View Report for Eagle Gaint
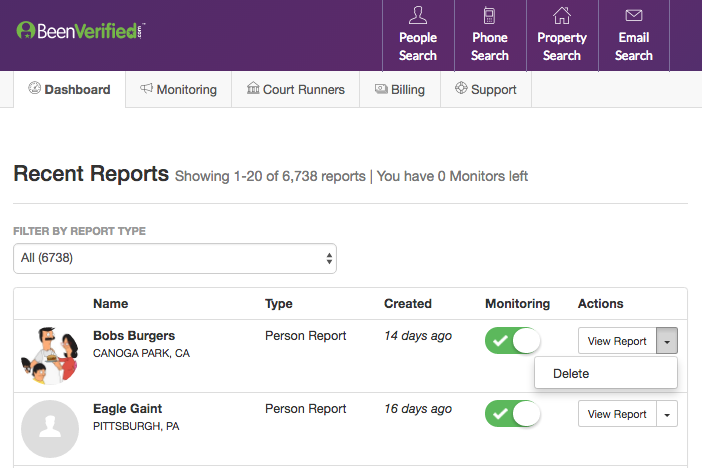The image size is (702, 468). [617, 414]
